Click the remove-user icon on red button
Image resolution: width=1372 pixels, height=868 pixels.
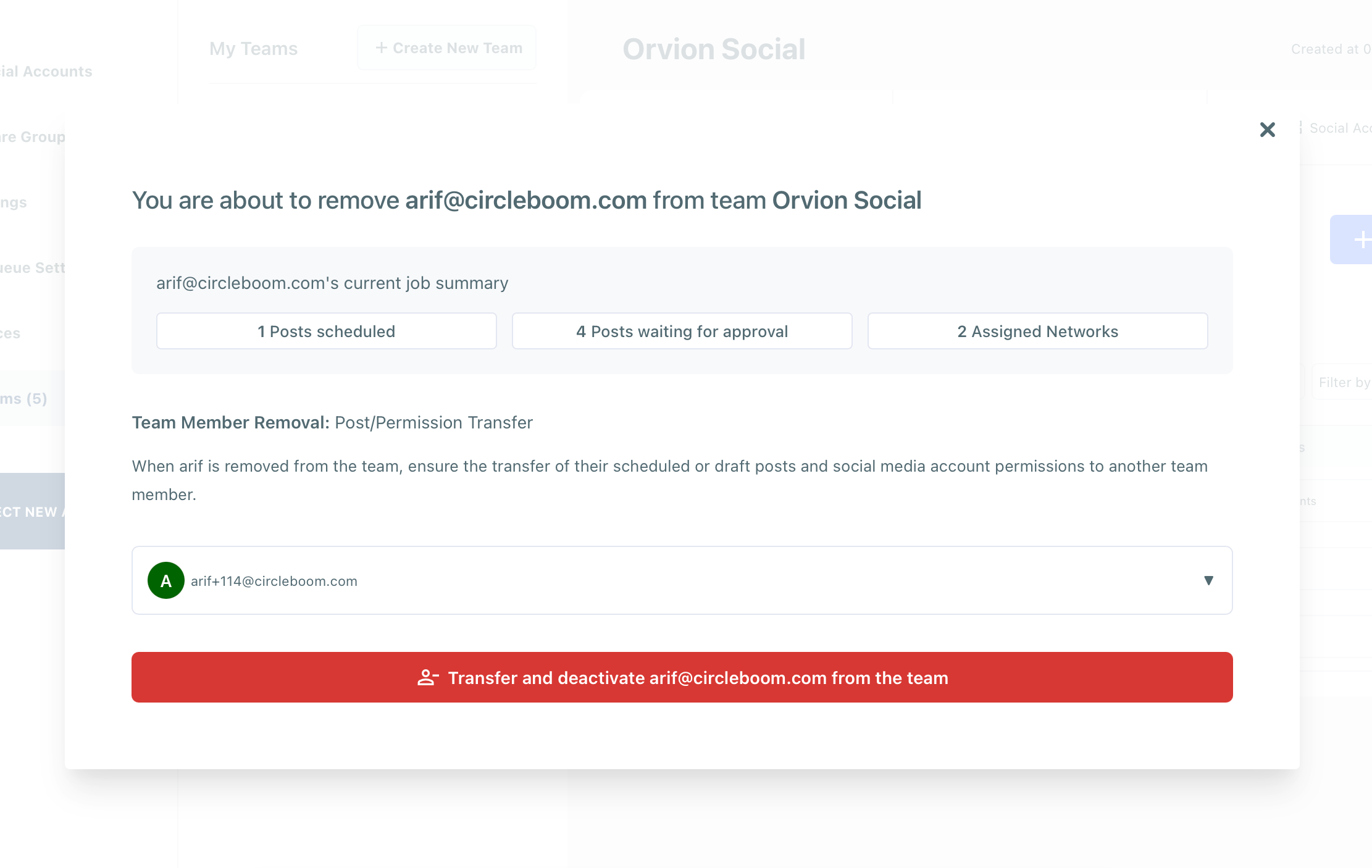click(427, 677)
